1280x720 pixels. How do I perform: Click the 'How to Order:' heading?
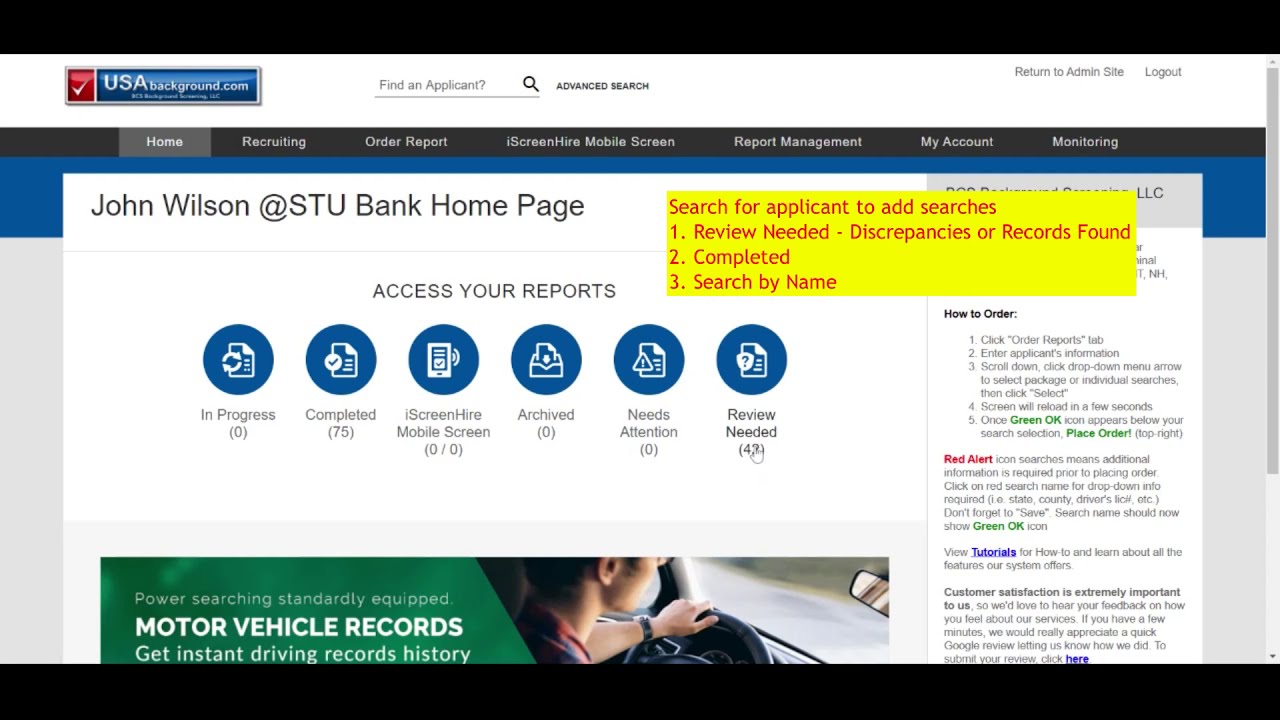(980, 314)
